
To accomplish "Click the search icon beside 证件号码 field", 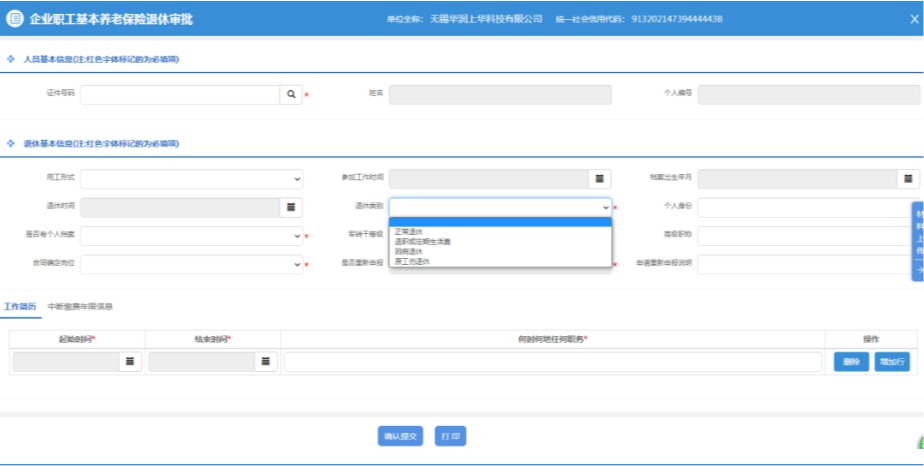I will tap(290, 94).
